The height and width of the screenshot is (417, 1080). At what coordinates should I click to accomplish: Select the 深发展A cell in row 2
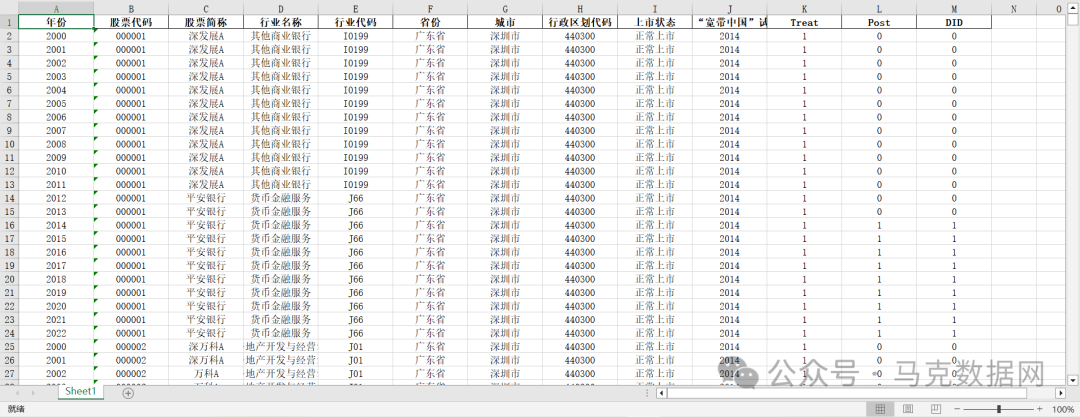(206, 36)
